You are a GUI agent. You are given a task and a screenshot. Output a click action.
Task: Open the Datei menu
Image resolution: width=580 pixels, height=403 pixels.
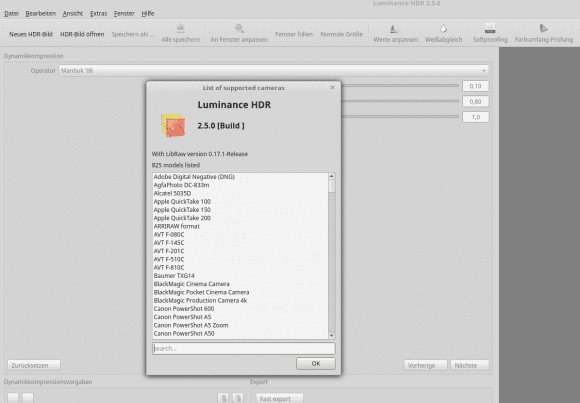tap(11, 13)
